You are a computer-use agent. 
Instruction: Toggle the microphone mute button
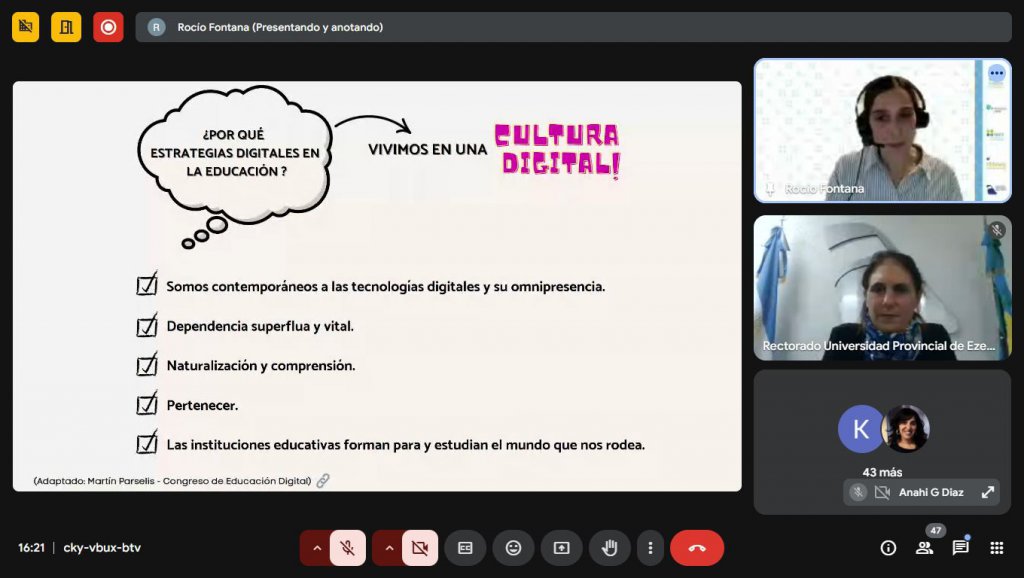tap(347, 548)
